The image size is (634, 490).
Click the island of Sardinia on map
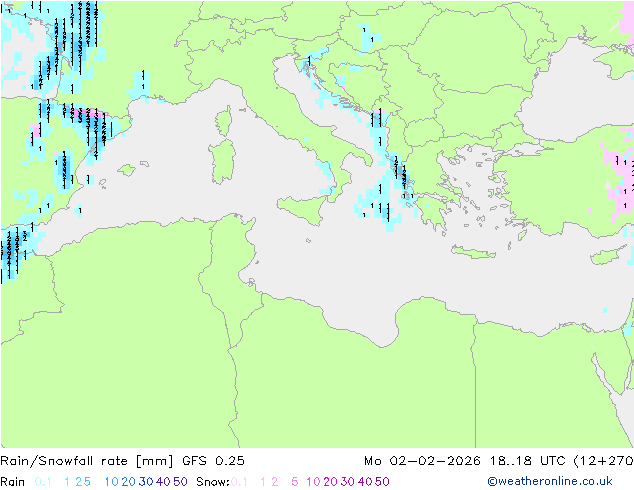click(x=222, y=162)
